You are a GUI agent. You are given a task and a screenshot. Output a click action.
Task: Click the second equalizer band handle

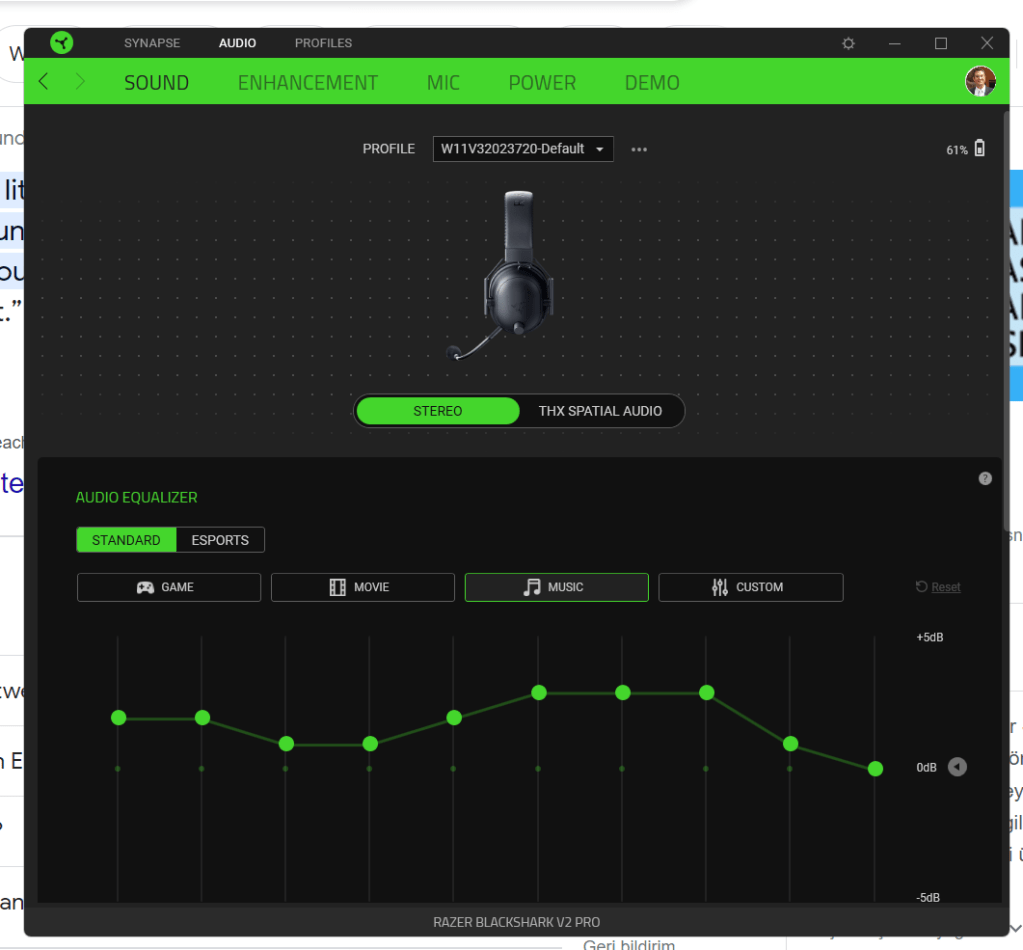202,718
